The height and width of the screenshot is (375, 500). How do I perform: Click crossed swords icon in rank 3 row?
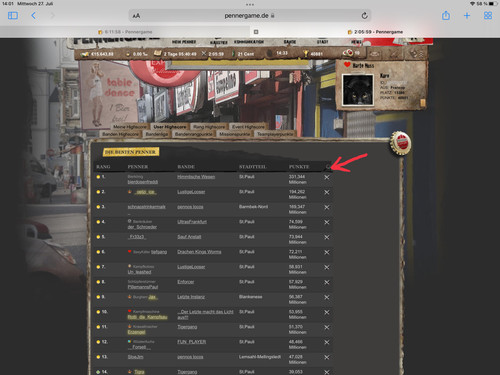click(x=327, y=207)
